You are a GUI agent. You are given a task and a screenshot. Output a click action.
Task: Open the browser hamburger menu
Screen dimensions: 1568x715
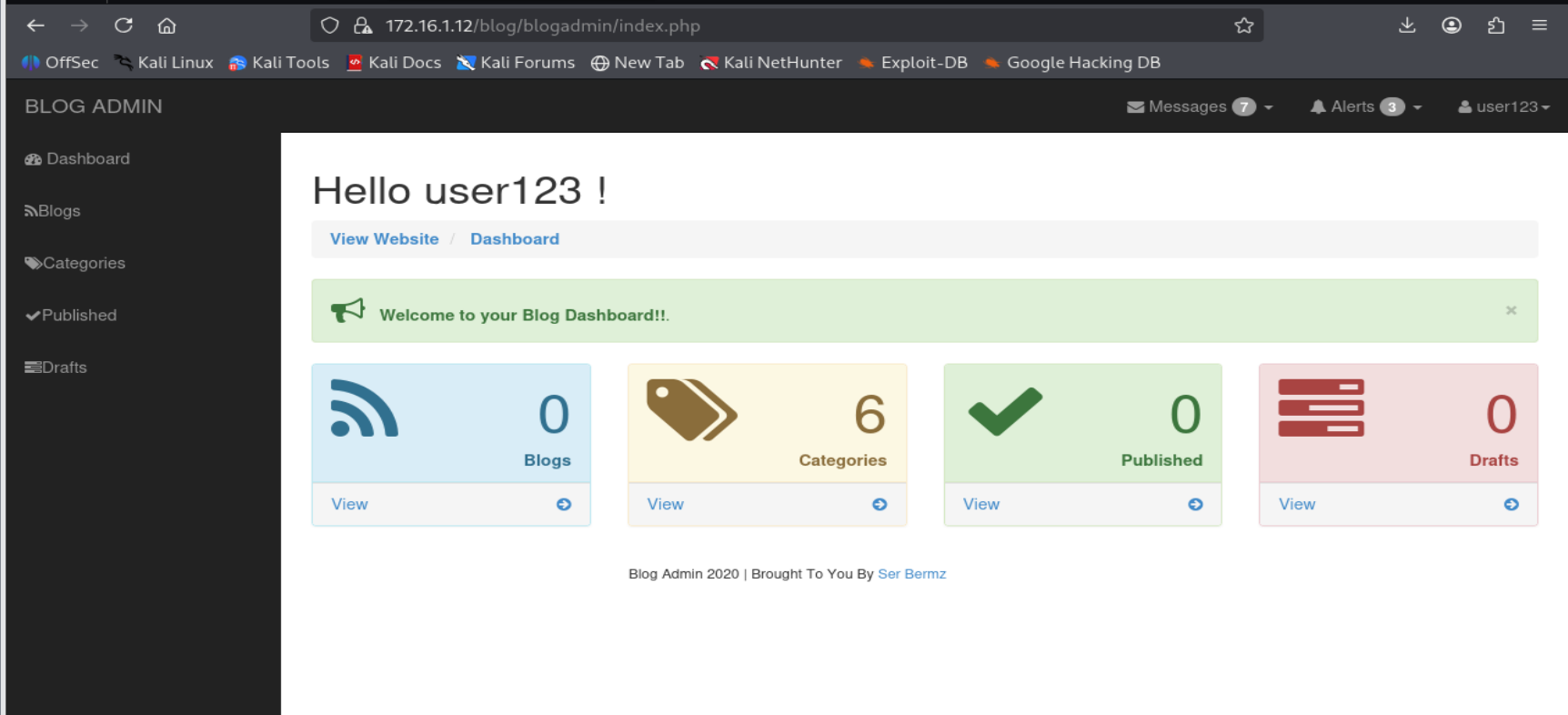pyautogui.click(x=1539, y=25)
